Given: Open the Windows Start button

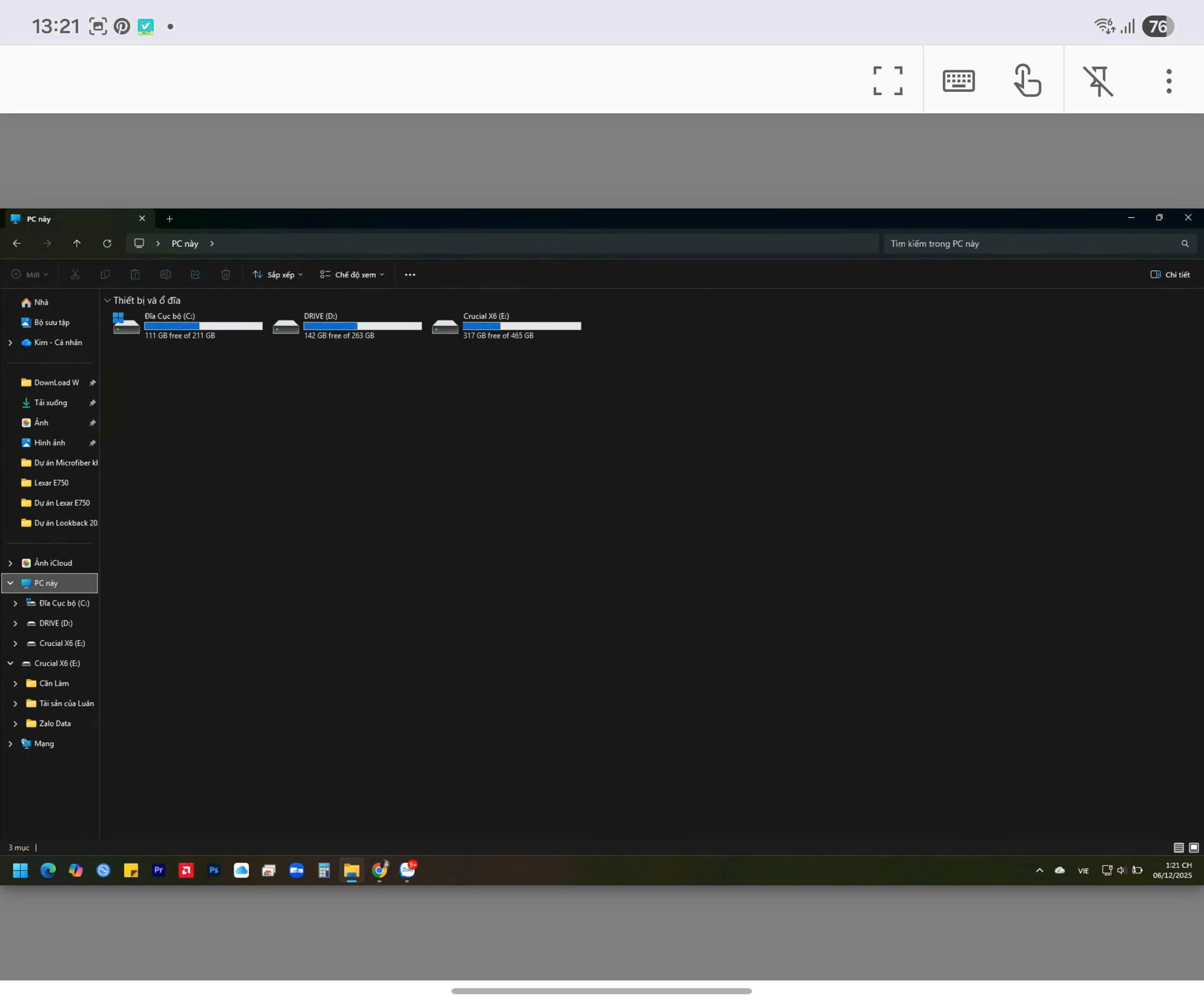Looking at the screenshot, I should click(x=21, y=870).
